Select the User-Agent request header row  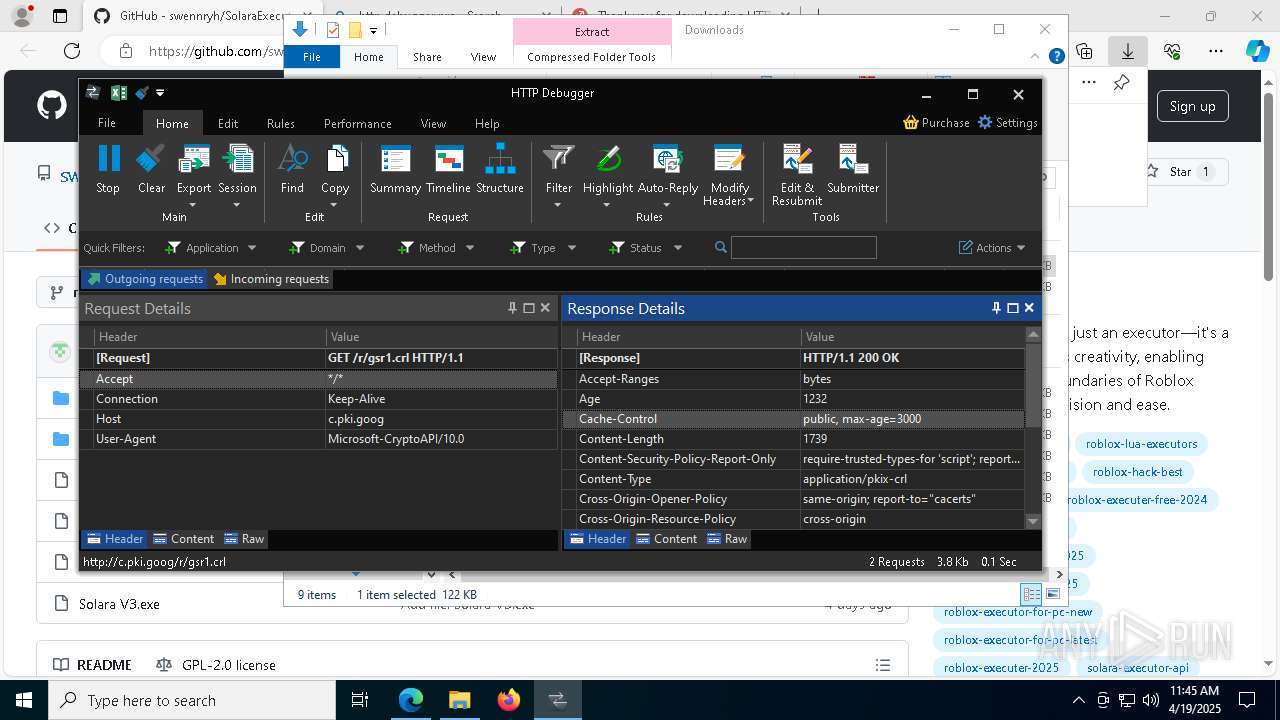pyautogui.click(x=319, y=439)
